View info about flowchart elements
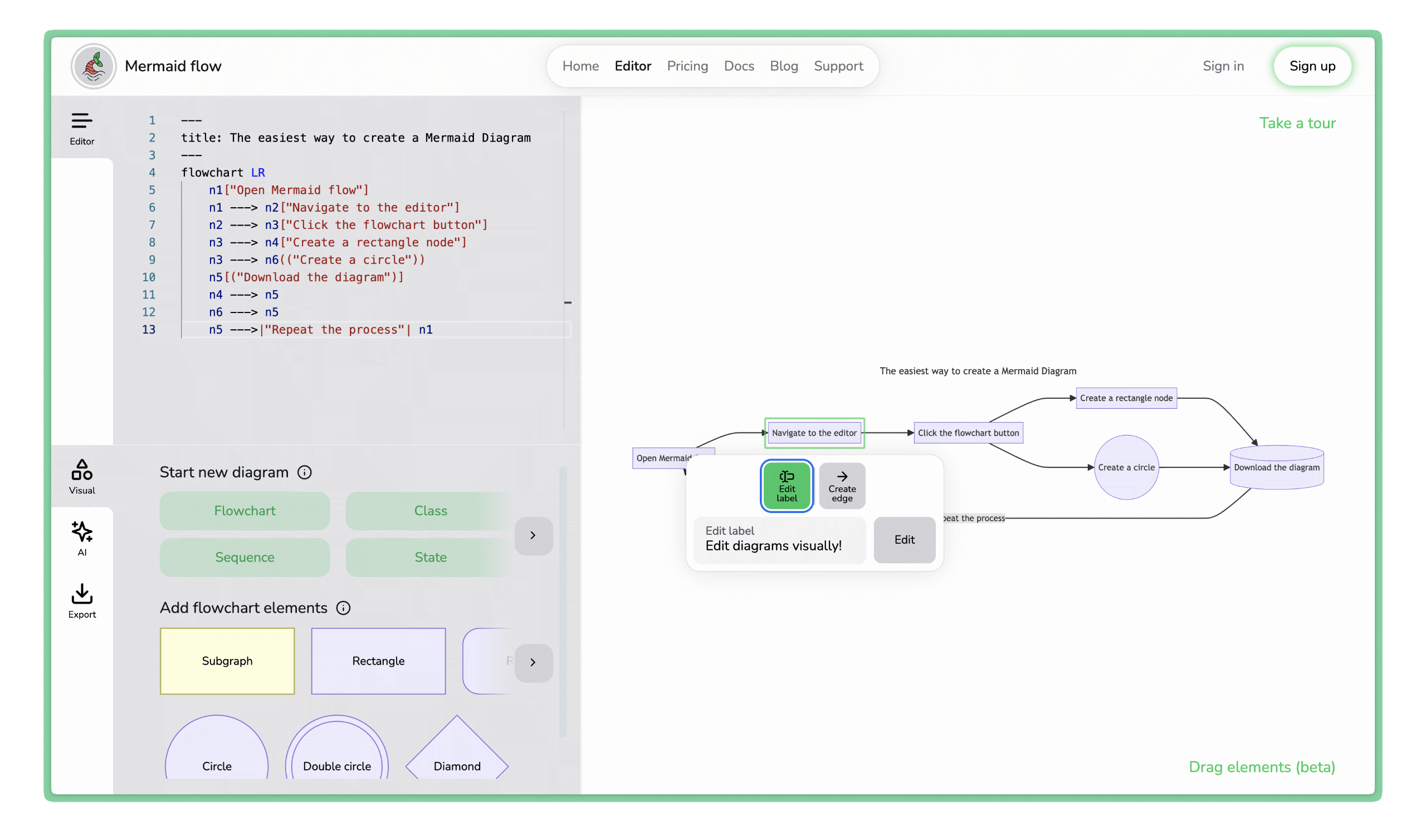Screen dimensions: 1426x840 pyautogui.click(x=343, y=608)
